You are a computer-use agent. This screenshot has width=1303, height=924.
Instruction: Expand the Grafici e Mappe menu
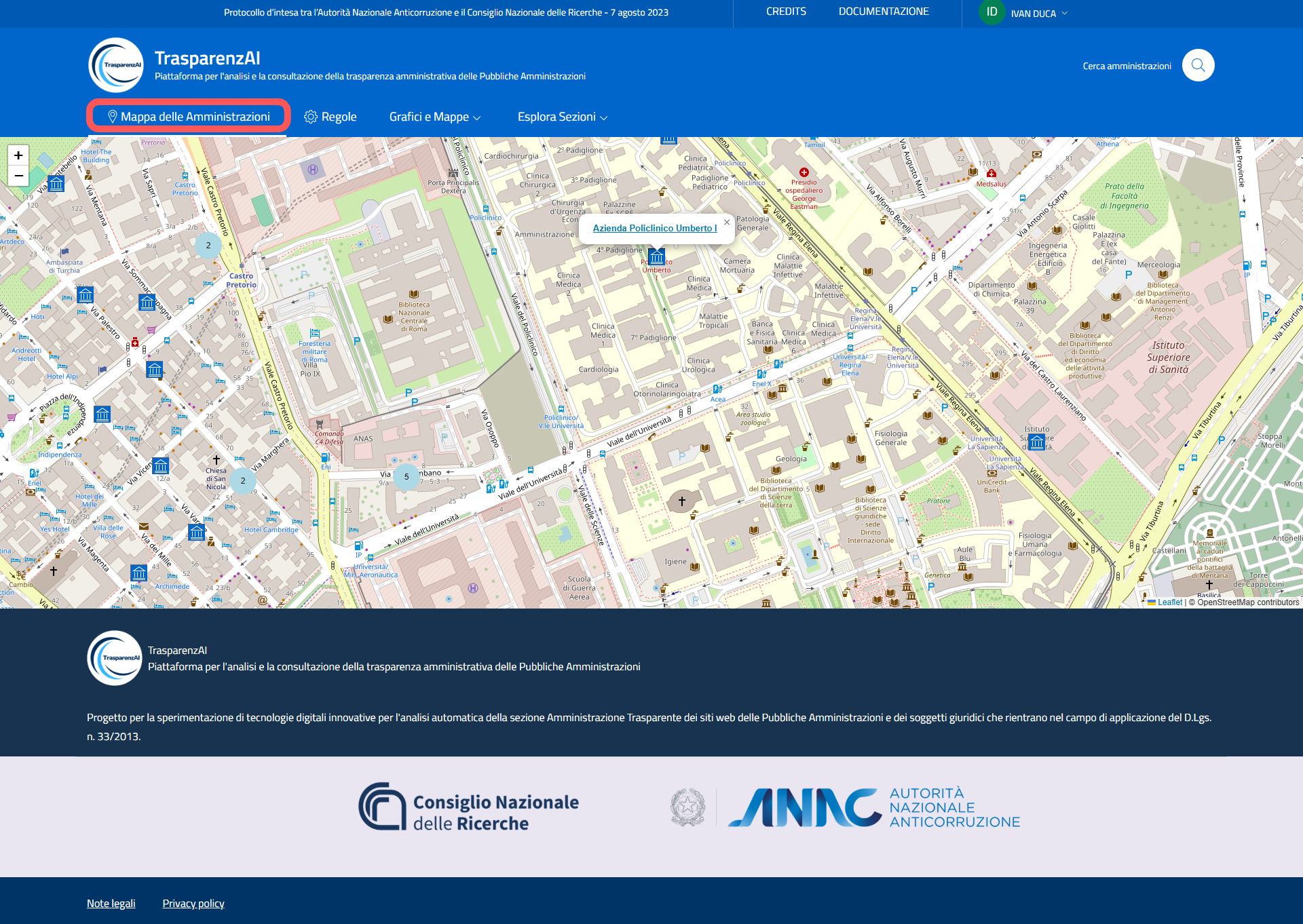[435, 117]
